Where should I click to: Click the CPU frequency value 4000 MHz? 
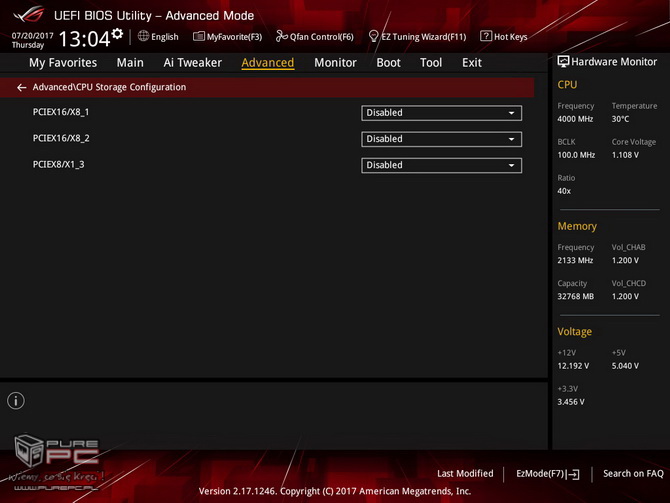coord(575,119)
